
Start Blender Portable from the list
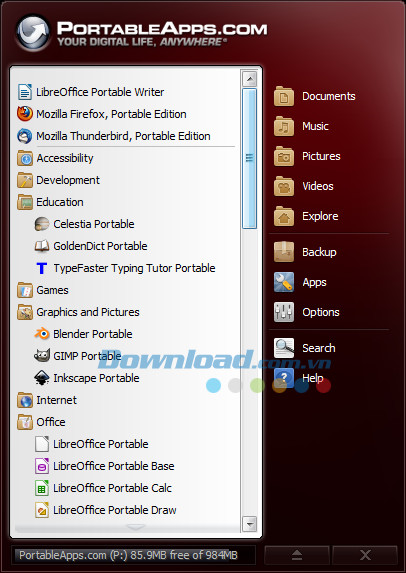[83, 334]
